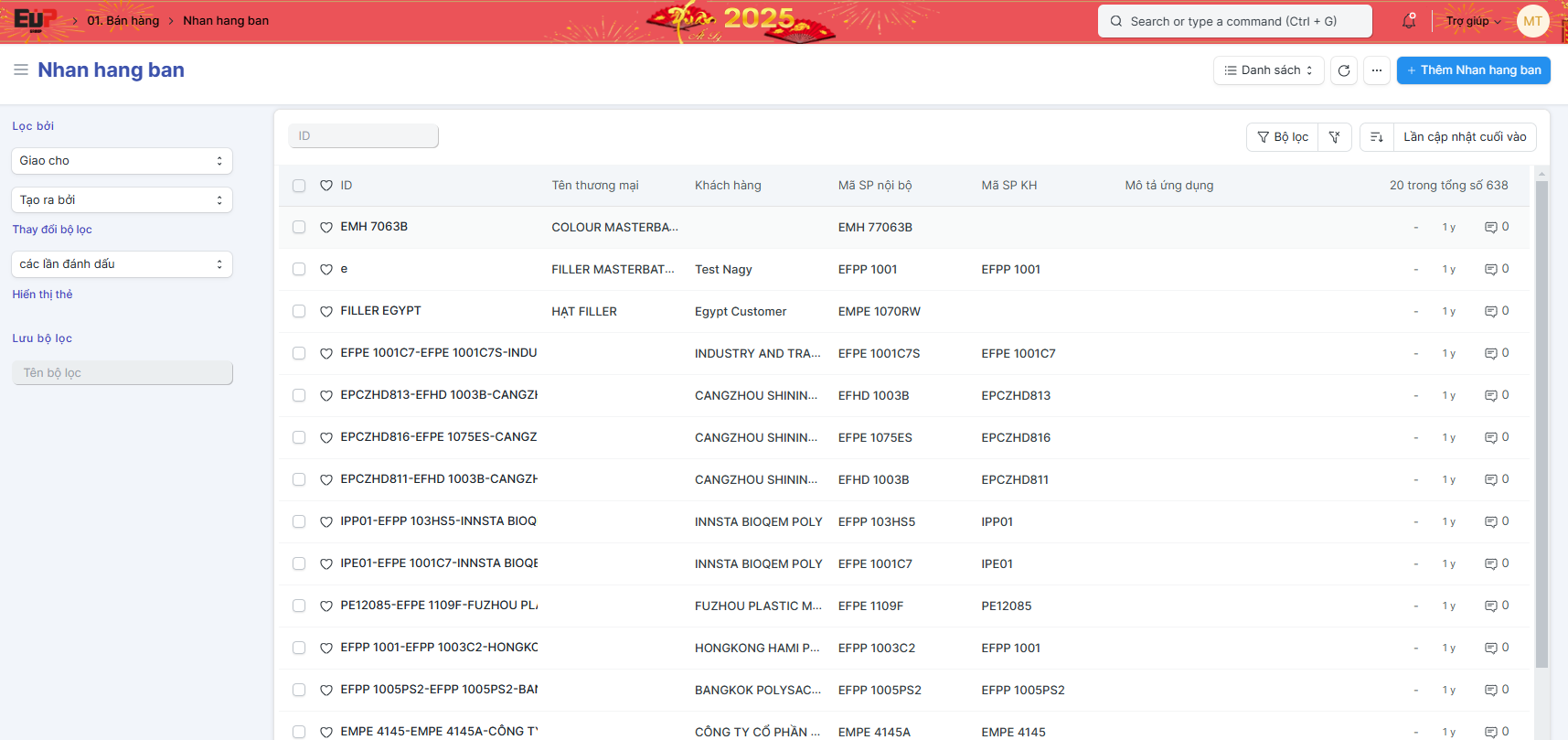
Task: Click the notification bell icon
Action: coord(1408,21)
